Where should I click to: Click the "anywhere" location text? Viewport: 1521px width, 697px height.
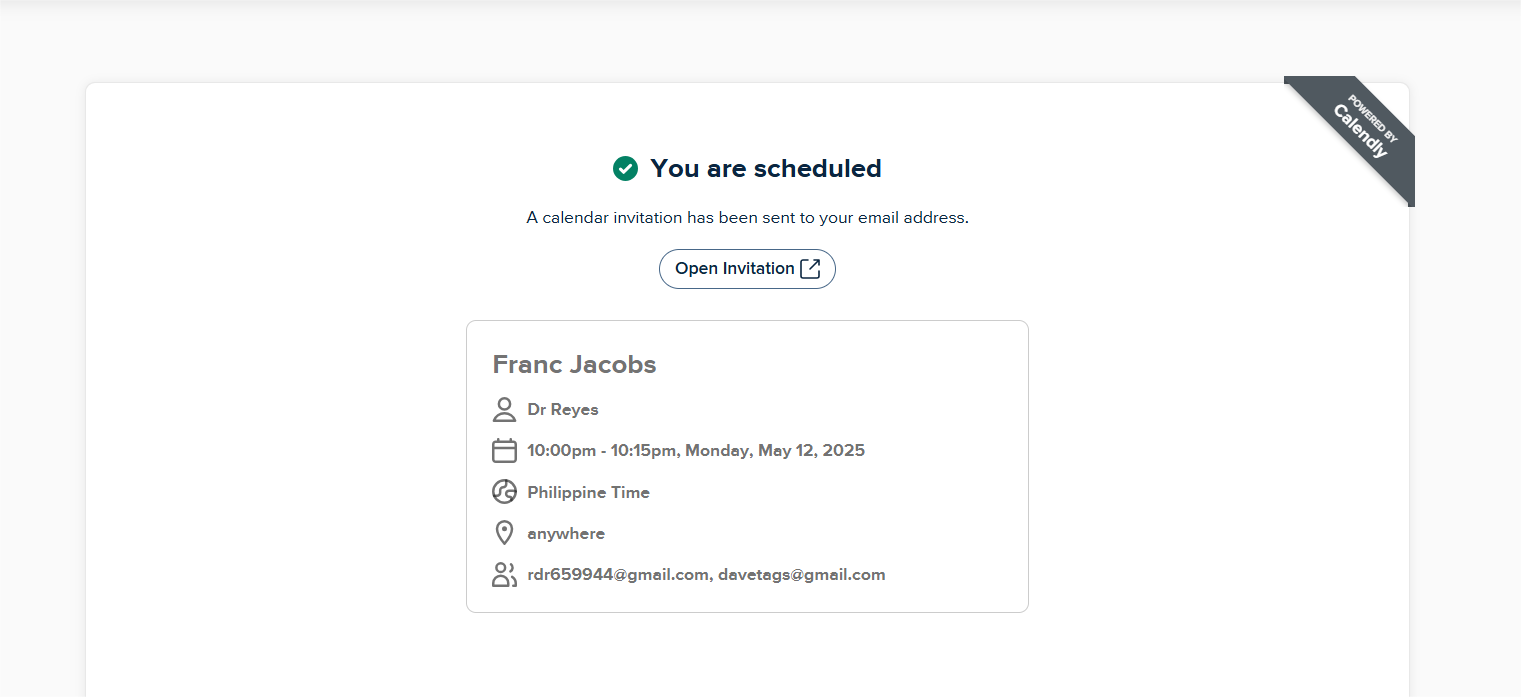[x=566, y=534]
